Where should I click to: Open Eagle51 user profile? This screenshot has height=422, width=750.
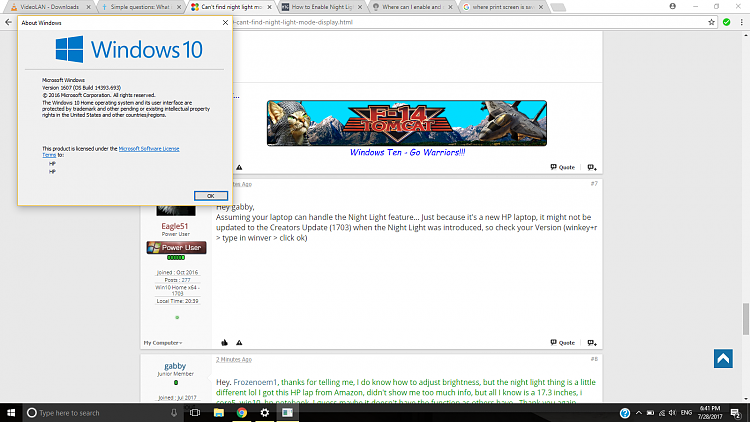pyautogui.click(x=175, y=226)
